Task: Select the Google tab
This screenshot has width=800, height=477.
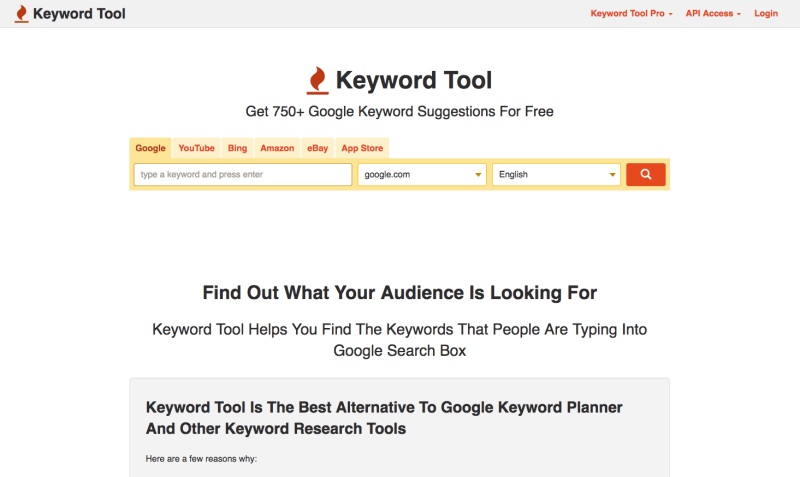Action: click(151, 148)
